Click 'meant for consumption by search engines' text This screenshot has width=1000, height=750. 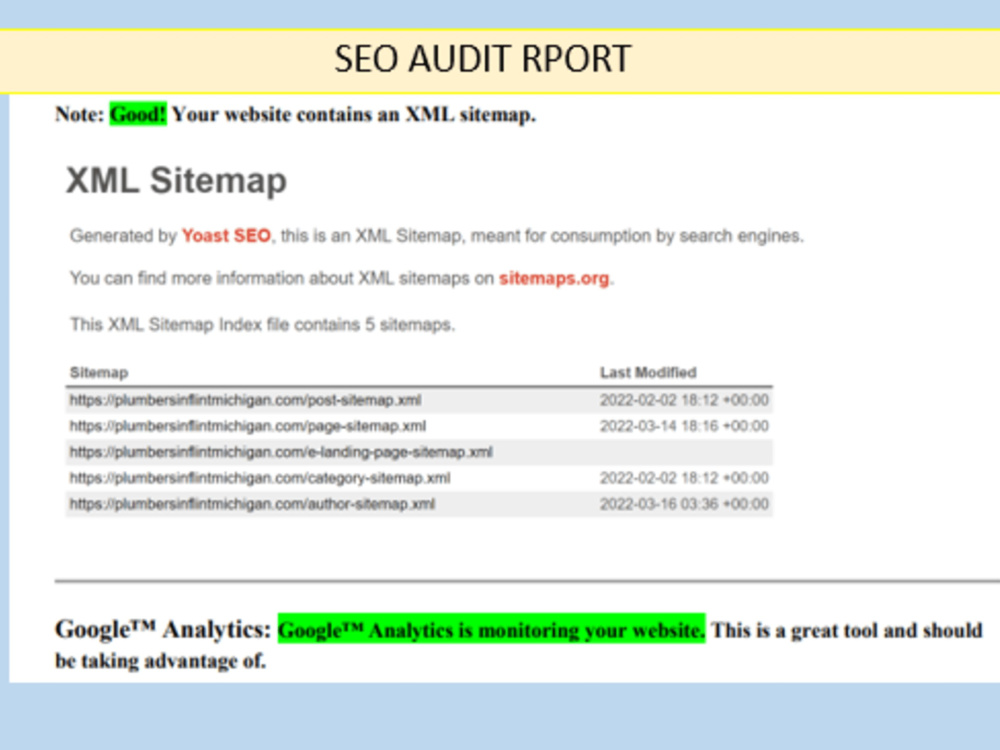[x=637, y=236]
